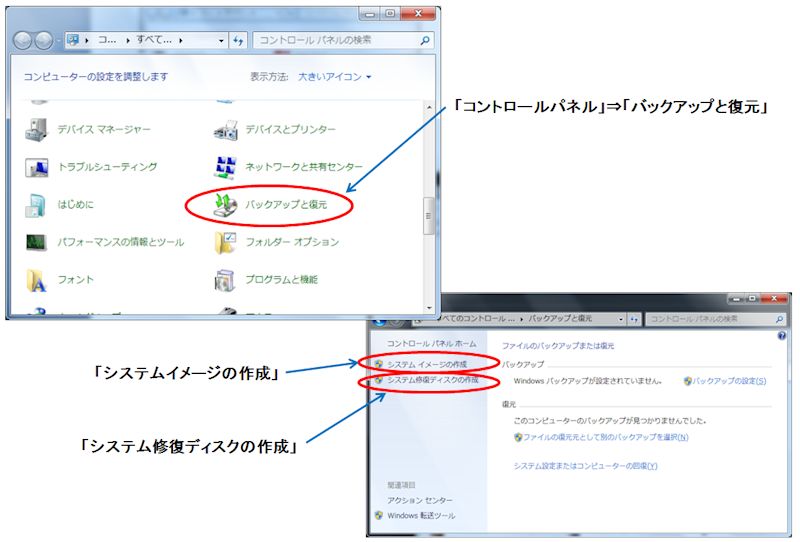Click the Control Panel icon in the address bar
Screen dimensions: 800x542
(73, 40)
